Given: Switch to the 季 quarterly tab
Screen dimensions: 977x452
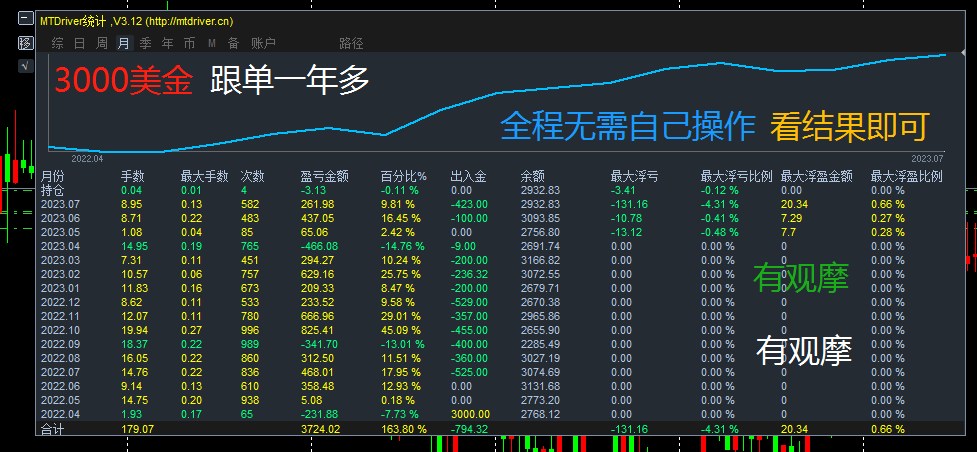Looking at the screenshot, I should 145,43.
